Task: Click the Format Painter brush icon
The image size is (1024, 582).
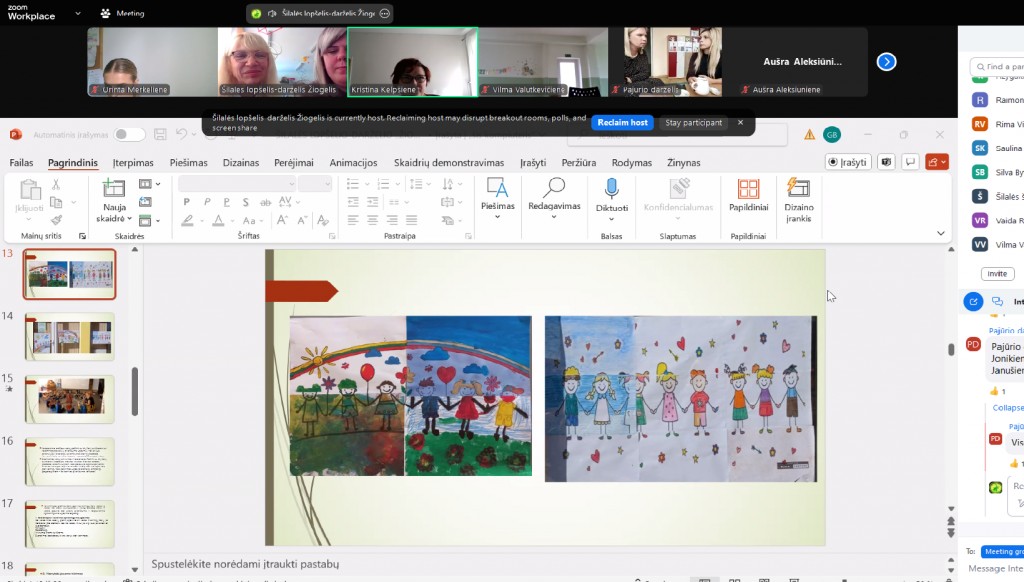Action: pyautogui.click(x=56, y=220)
